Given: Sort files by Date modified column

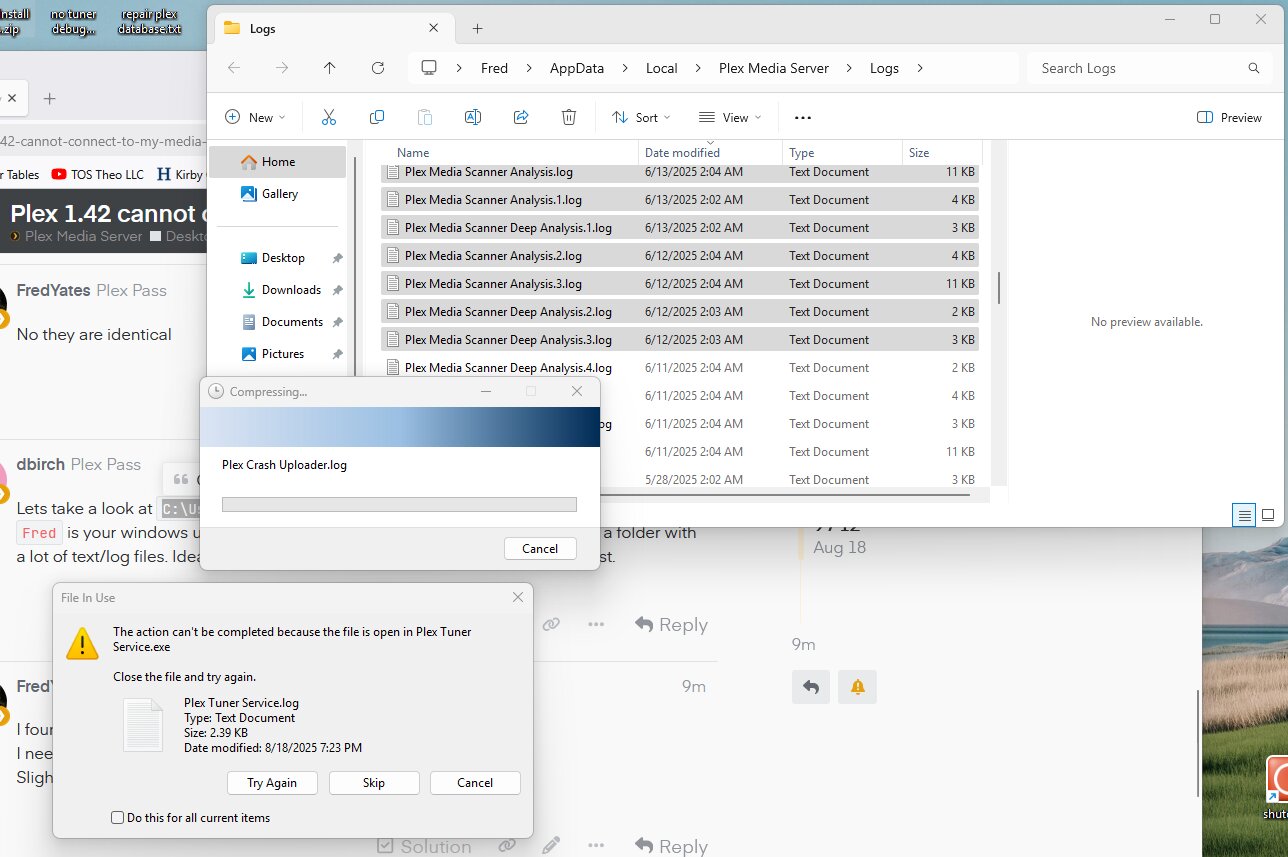Looking at the screenshot, I should tap(710, 153).
